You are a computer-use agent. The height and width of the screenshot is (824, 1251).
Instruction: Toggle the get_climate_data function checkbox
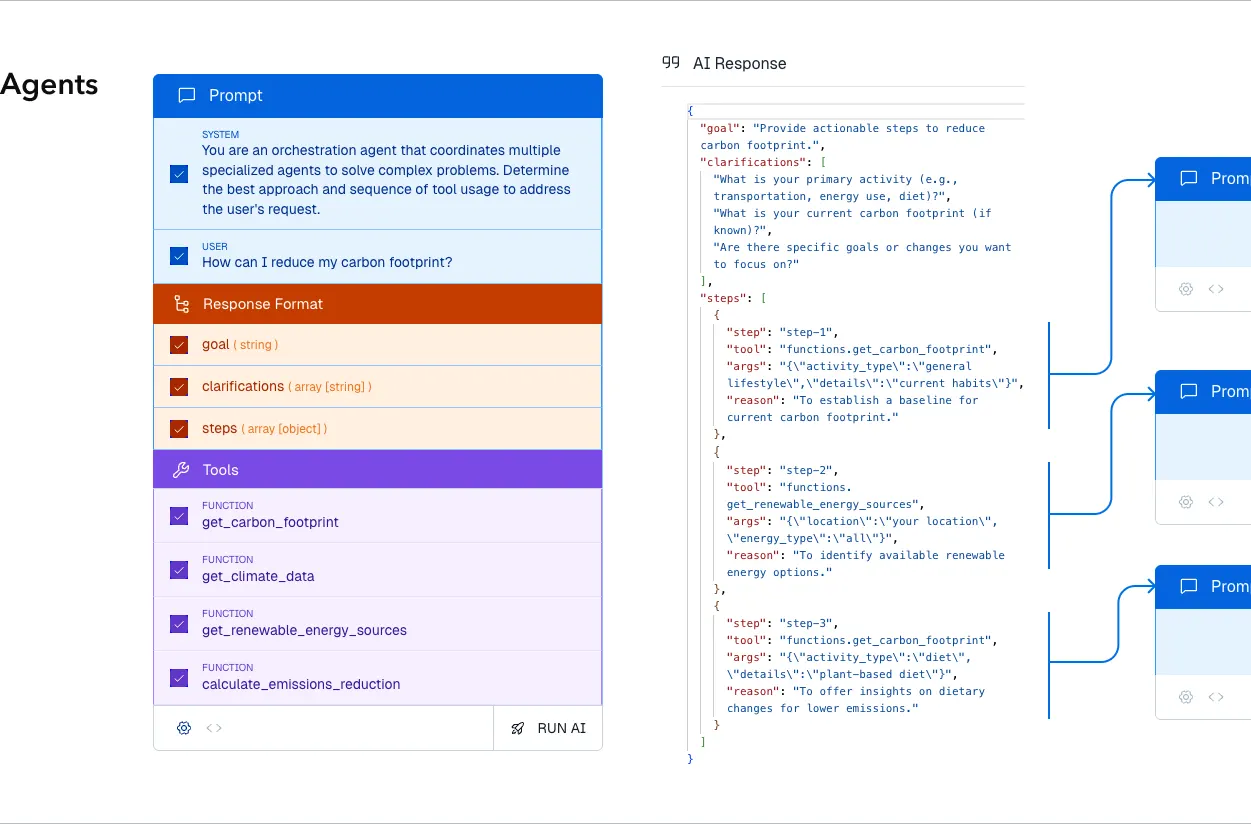pyautogui.click(x=179, y=570)
